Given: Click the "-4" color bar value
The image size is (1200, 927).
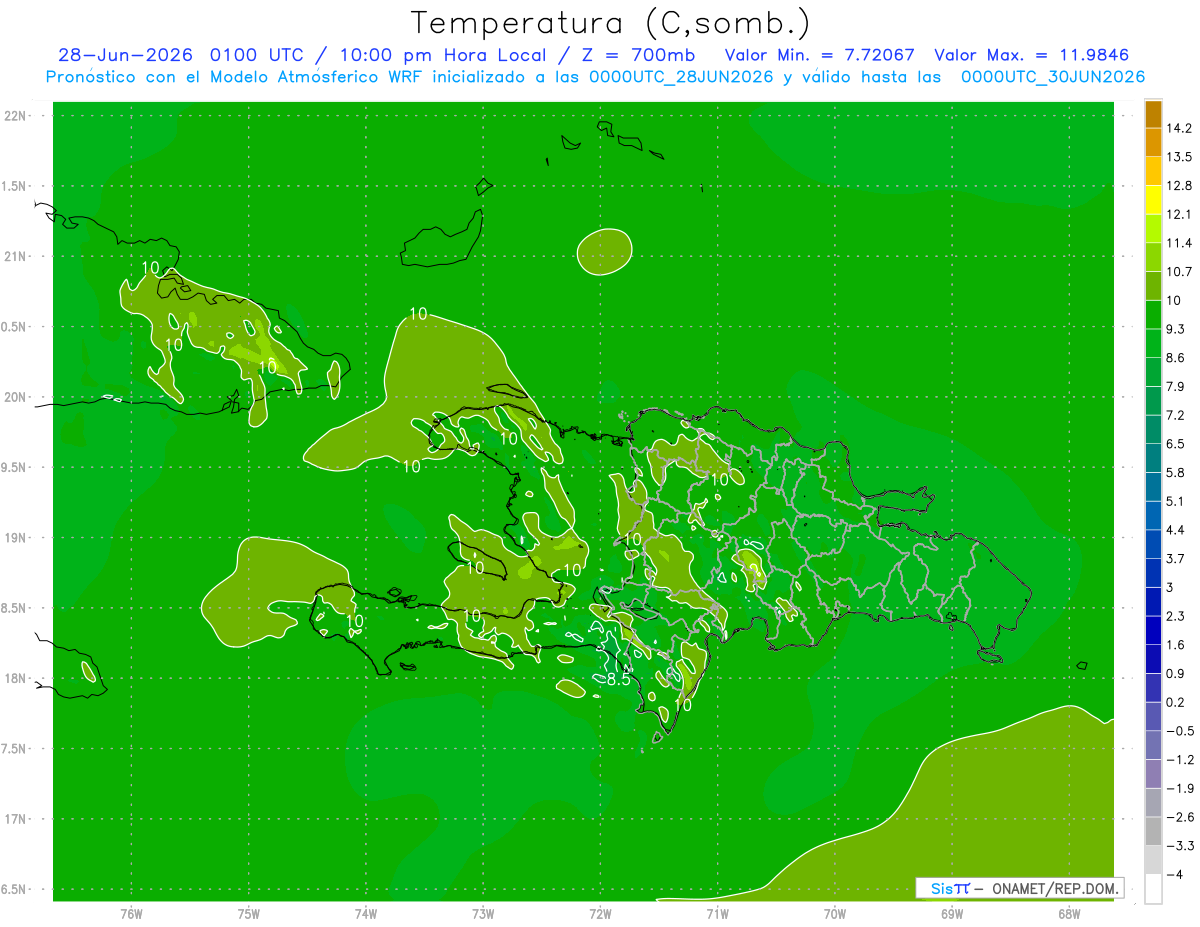Looking at the screenshot, I should (1176, 875).
